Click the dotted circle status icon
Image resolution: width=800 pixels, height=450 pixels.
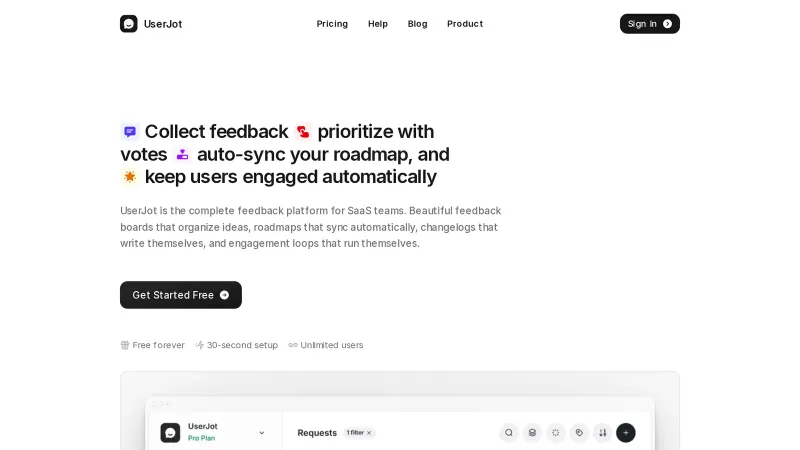(x=556, y=433)
